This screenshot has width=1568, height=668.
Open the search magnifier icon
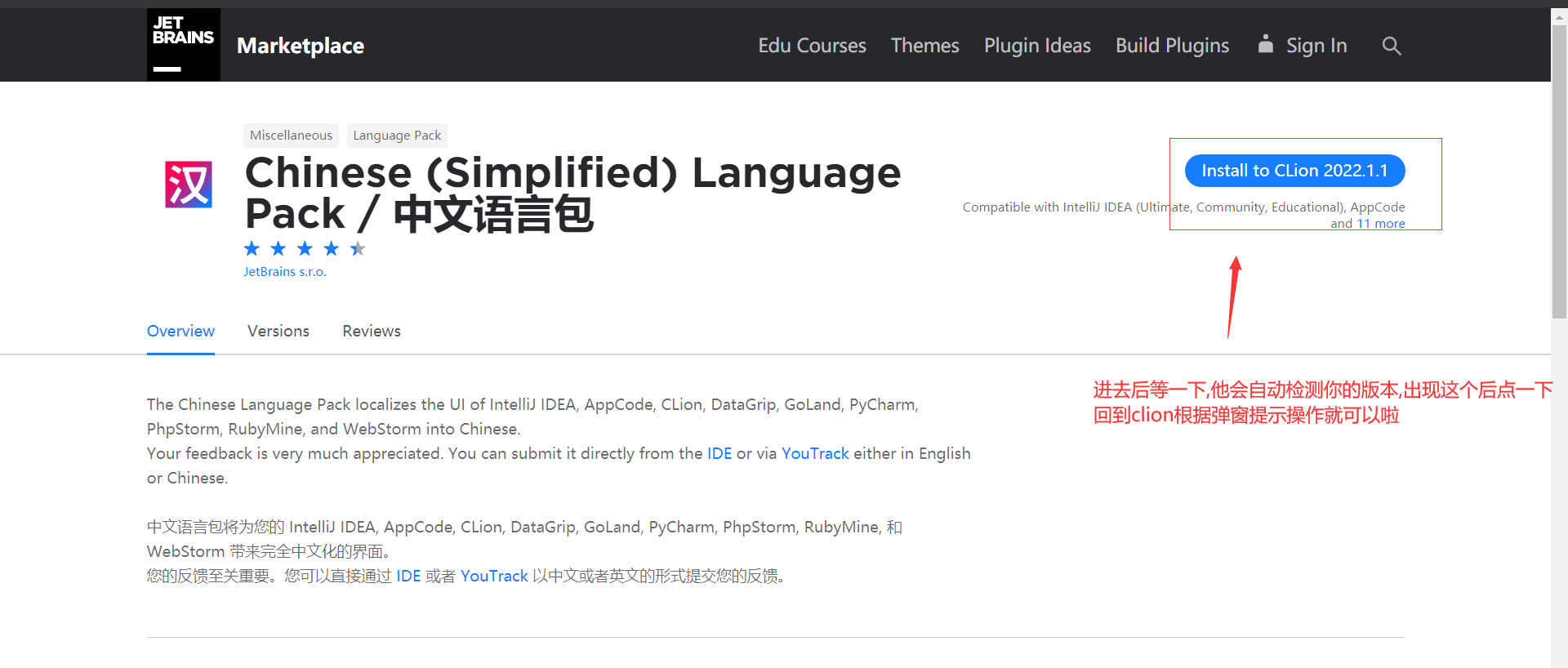(x=1391, y=47)
